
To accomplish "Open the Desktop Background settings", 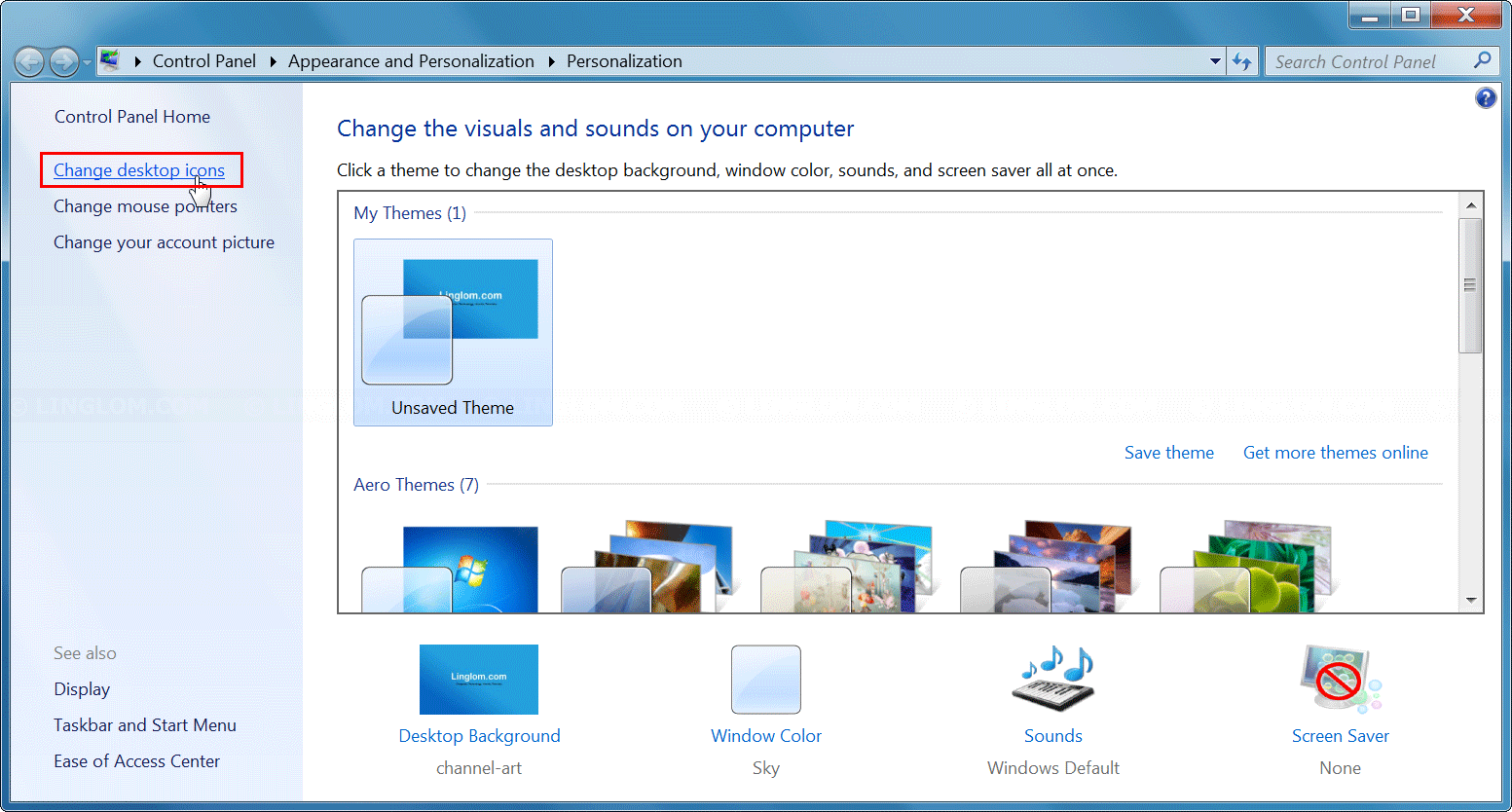I will (x=479, y=735).
